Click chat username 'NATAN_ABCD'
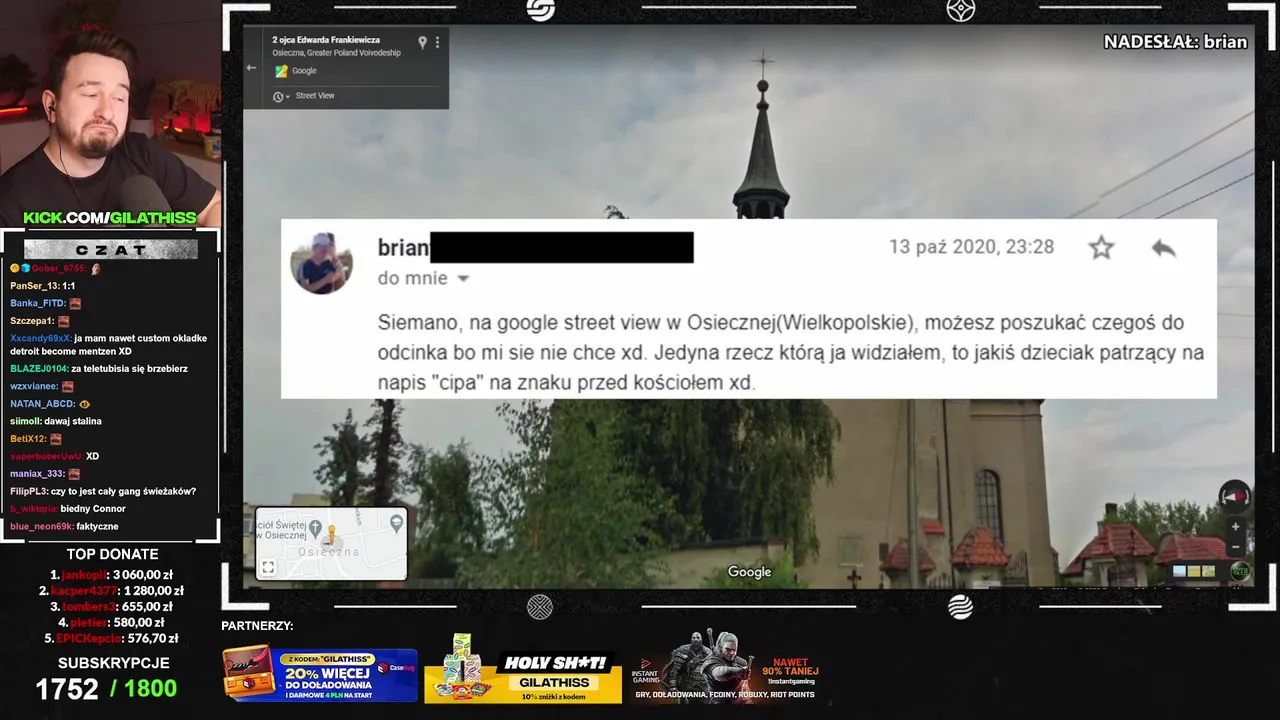Viewport: 1280px width, 720px height. coord(42,404)
